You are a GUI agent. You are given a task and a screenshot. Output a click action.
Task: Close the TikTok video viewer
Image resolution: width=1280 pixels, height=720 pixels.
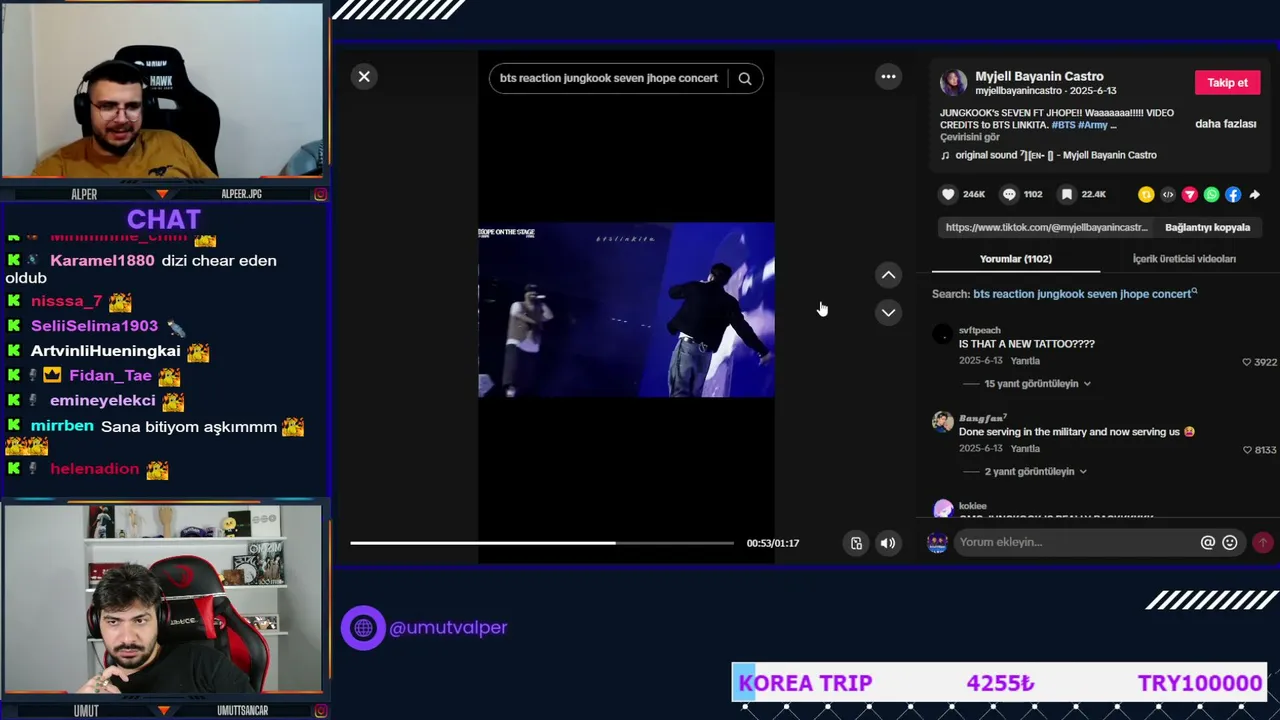point(364,77)
